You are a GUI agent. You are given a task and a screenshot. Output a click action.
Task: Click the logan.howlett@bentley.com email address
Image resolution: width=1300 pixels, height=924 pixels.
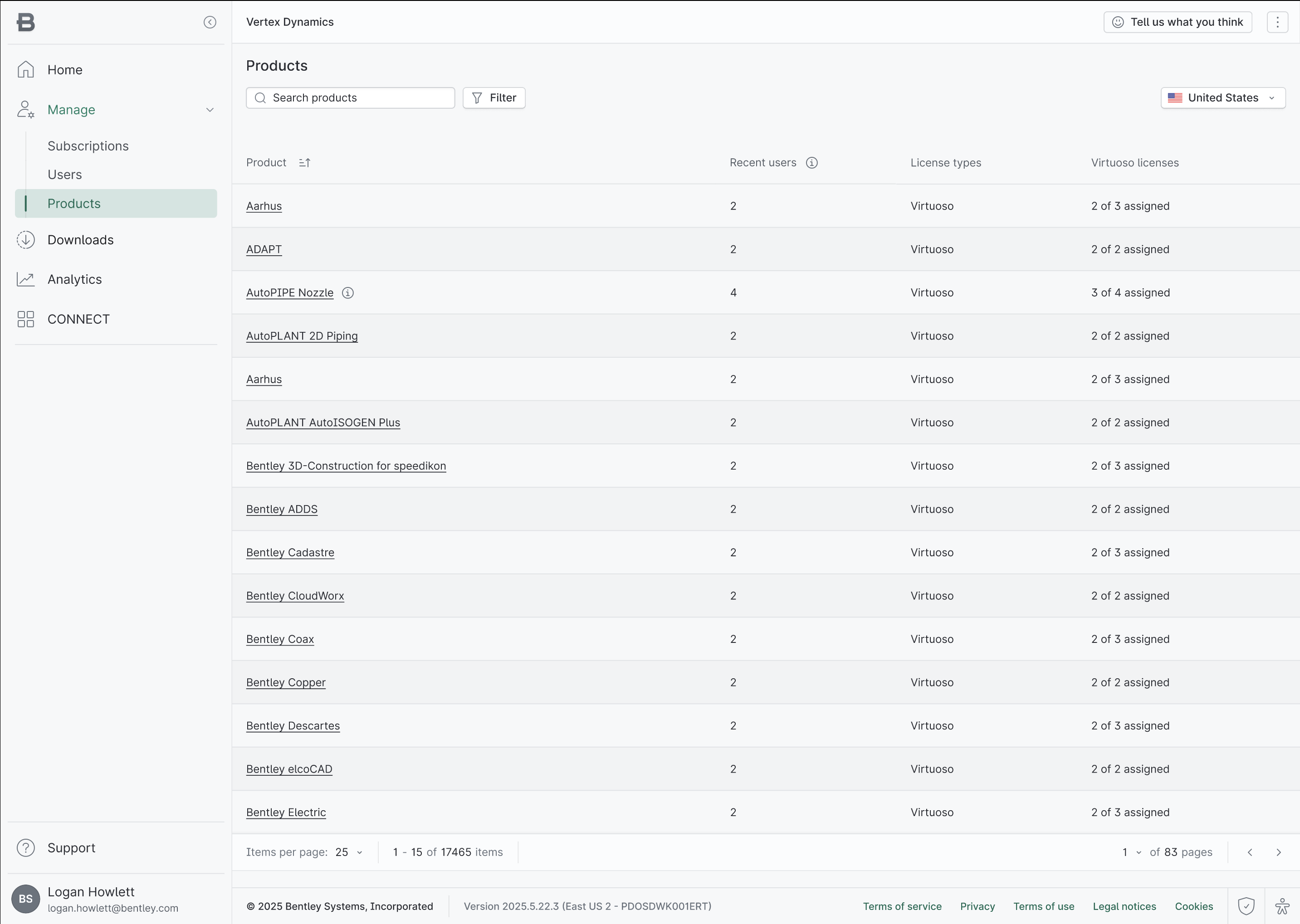click(x=112, y=908)
